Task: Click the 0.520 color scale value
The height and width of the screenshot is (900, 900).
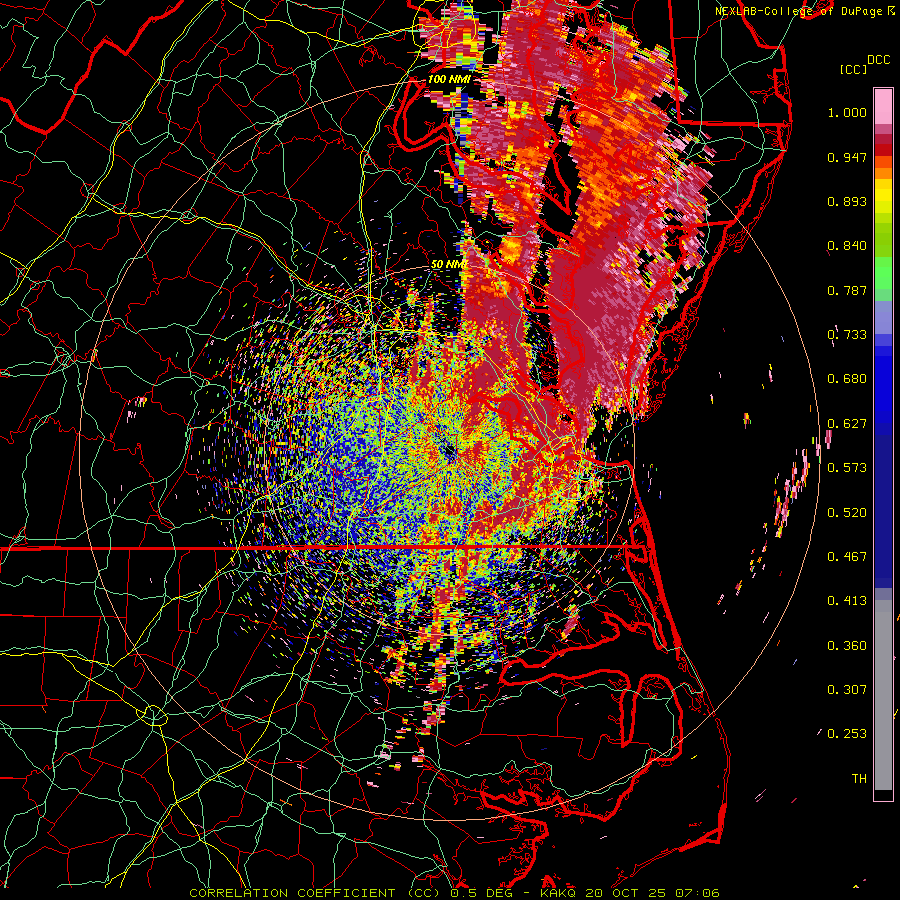Action: [847, 513]
